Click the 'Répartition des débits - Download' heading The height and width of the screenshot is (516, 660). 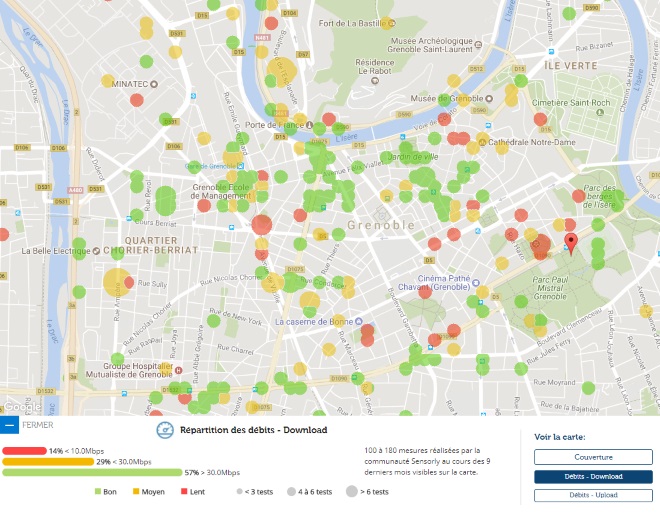[x=253, y=430]
